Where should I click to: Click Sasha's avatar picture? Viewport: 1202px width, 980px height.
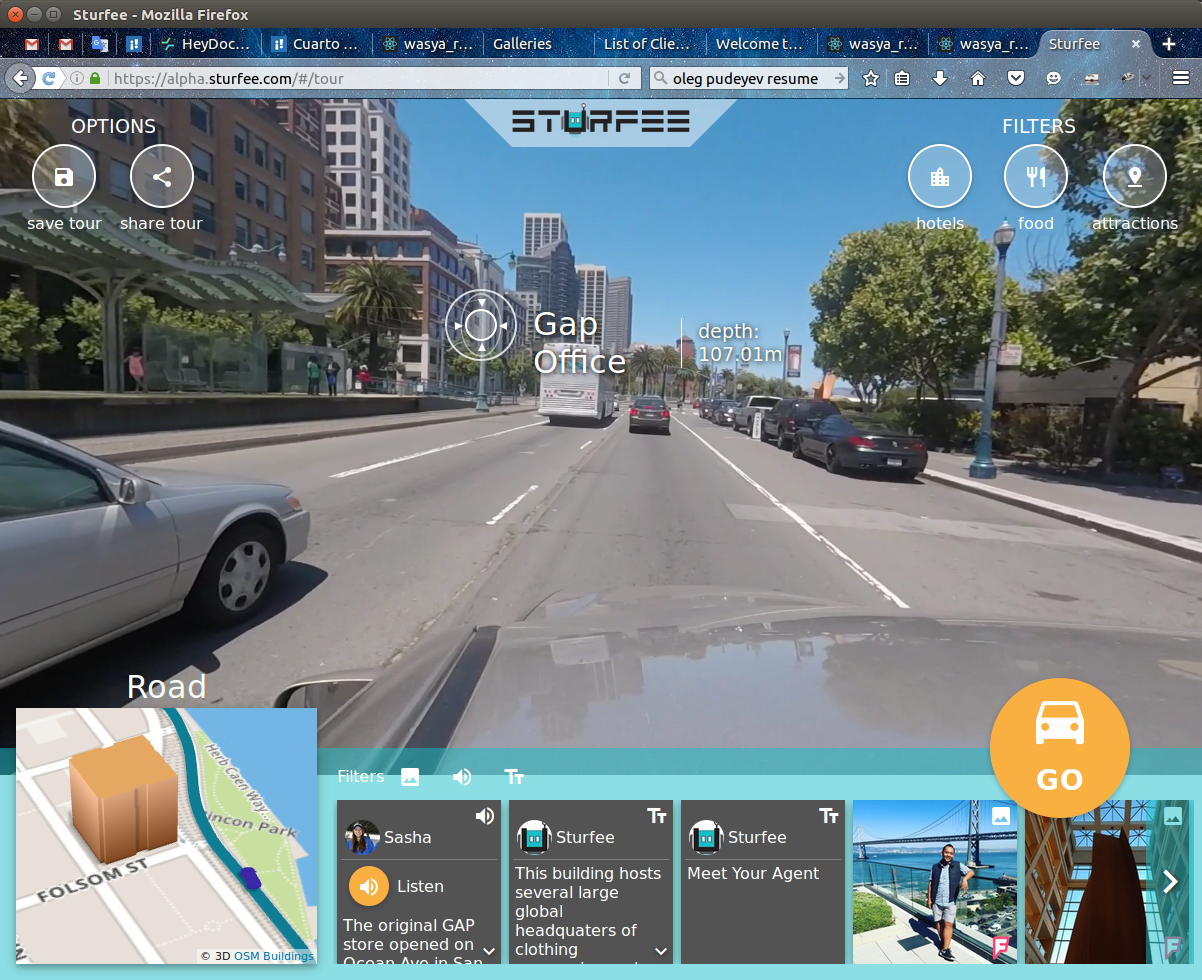tap(362, 838)
